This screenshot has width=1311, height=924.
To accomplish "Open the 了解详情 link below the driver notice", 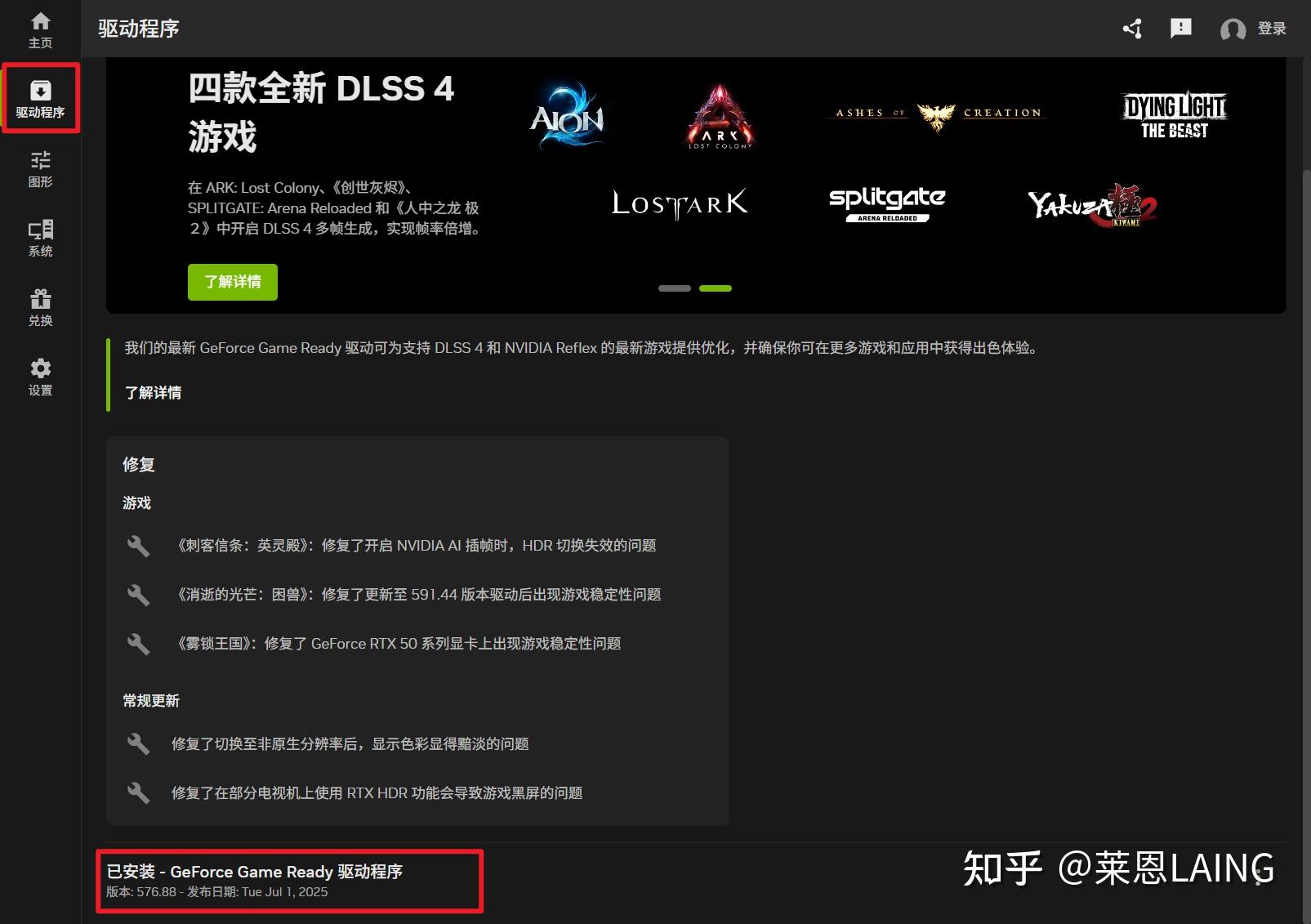I will click(x=152, y=393).
